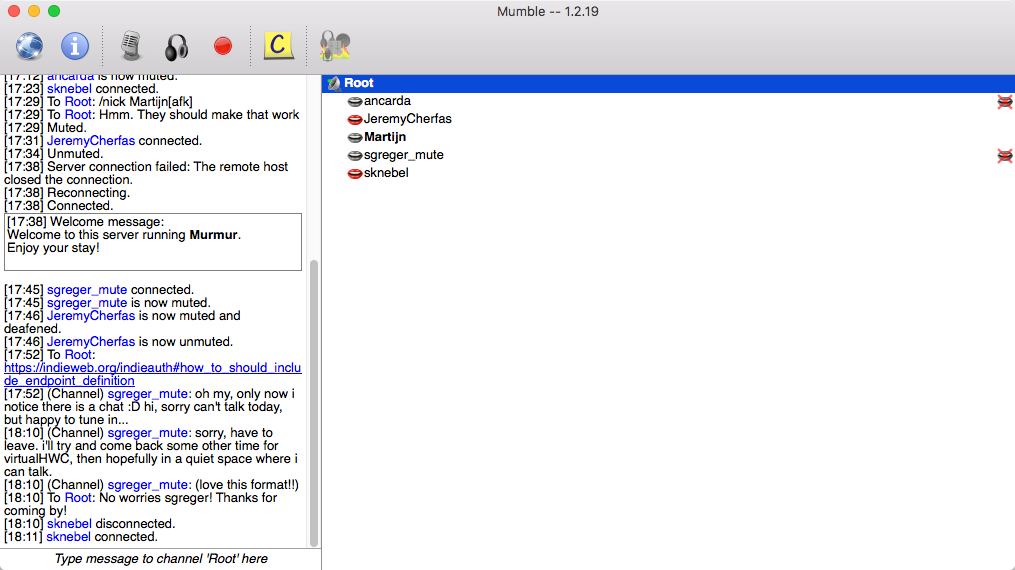Click JeremyCherfas link in the 17:31 connected line

pyautogui.click(x=91, y=141)
